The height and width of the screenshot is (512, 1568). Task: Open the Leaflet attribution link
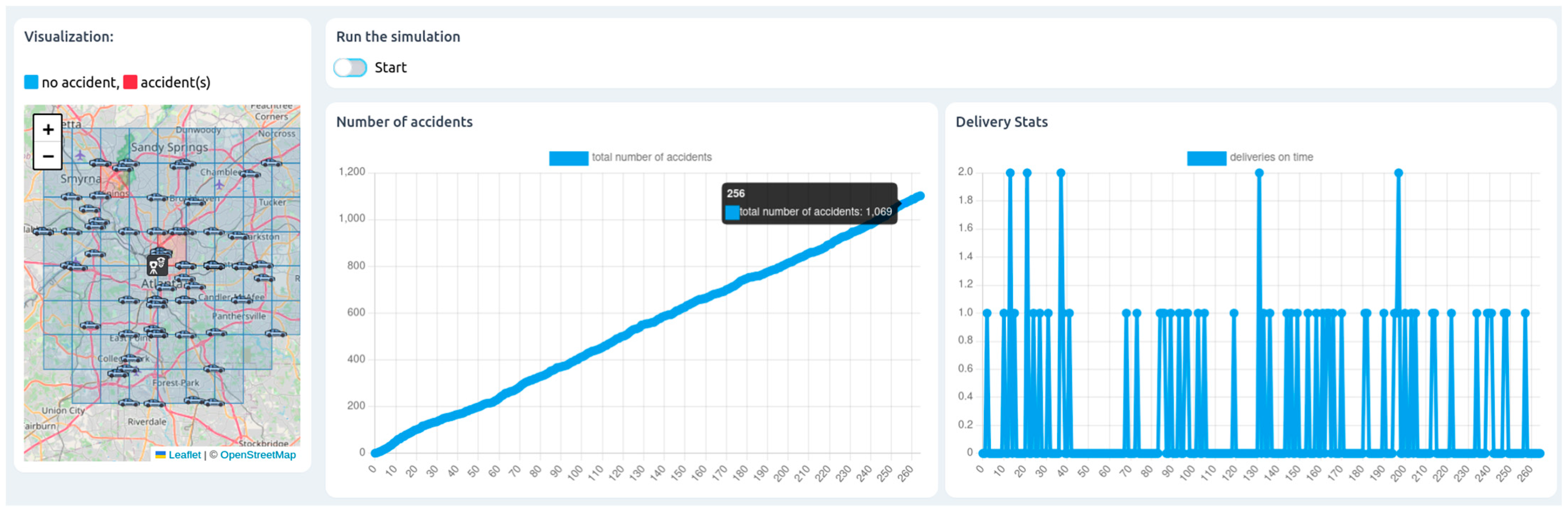(x=184, y=455)
